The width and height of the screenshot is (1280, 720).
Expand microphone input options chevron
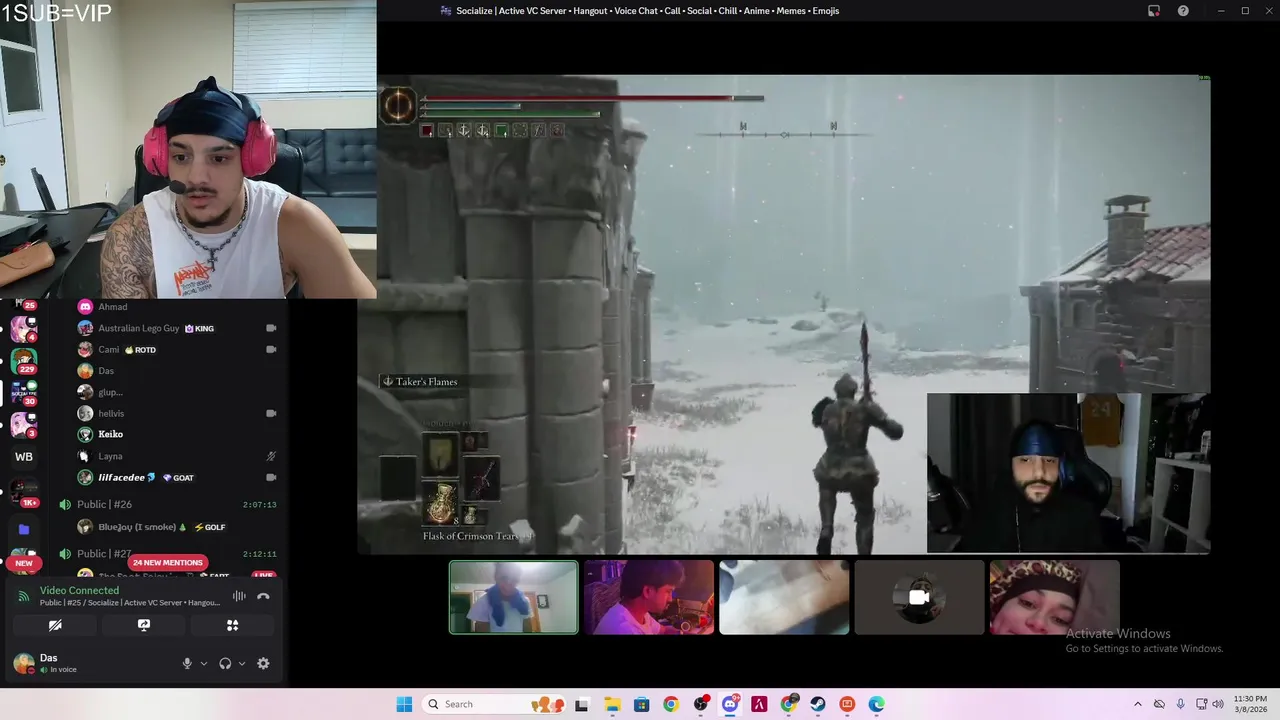click(204, 663)
